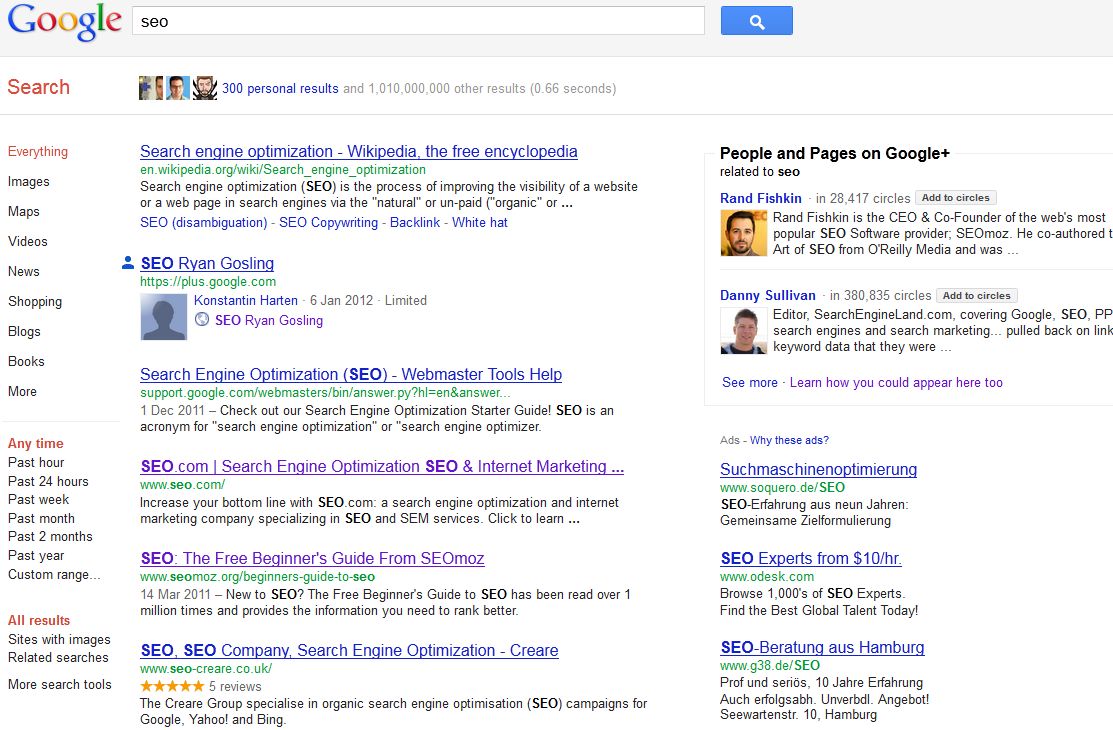Open Webmaster Tools Help result

(351, 374)
